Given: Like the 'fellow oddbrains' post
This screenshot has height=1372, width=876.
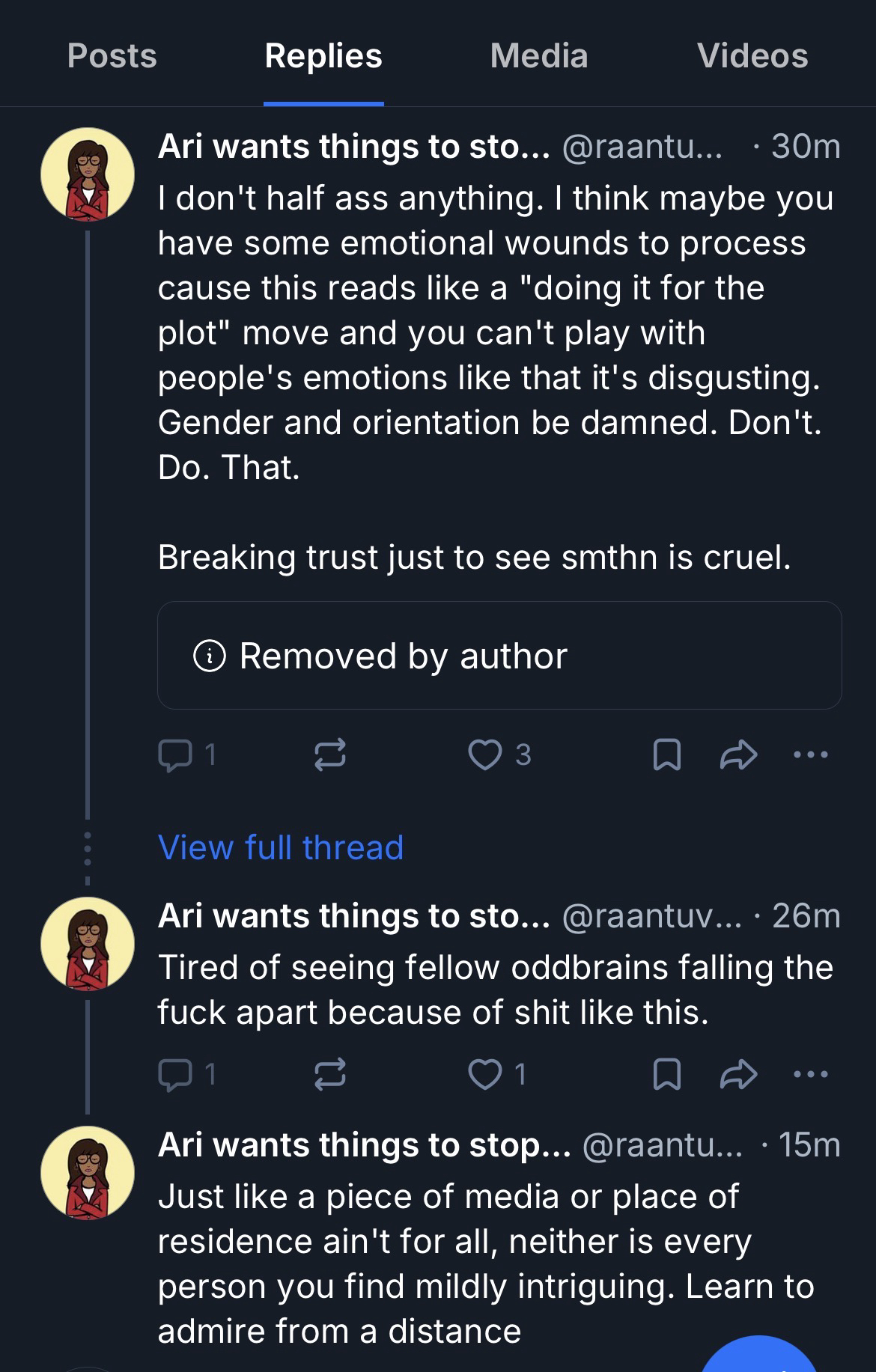Looking at the screenshot, I should 485,1075.
